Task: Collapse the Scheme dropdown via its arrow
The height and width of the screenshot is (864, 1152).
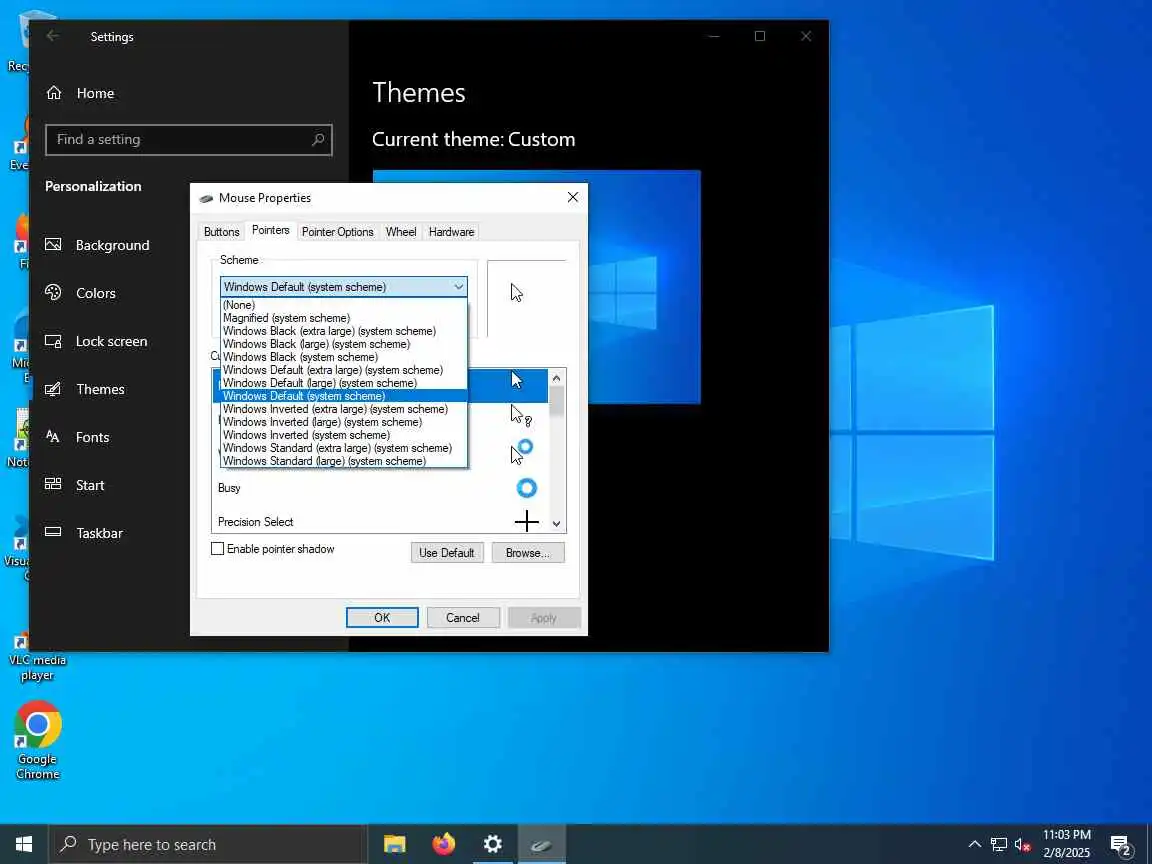Action: tap(458, 287)
